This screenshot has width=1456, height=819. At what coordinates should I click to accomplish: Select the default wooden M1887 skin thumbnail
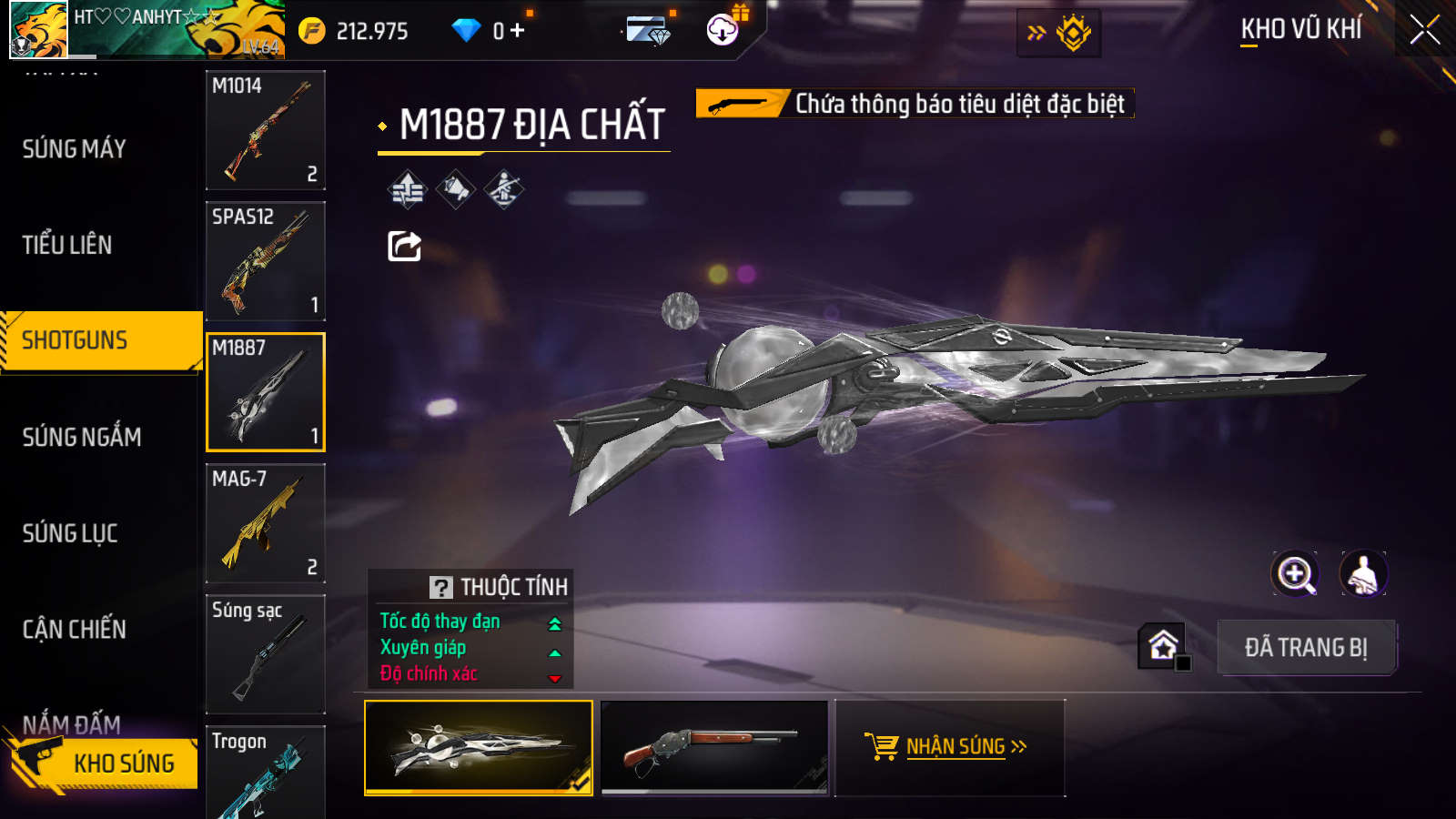tap(714, 747)
